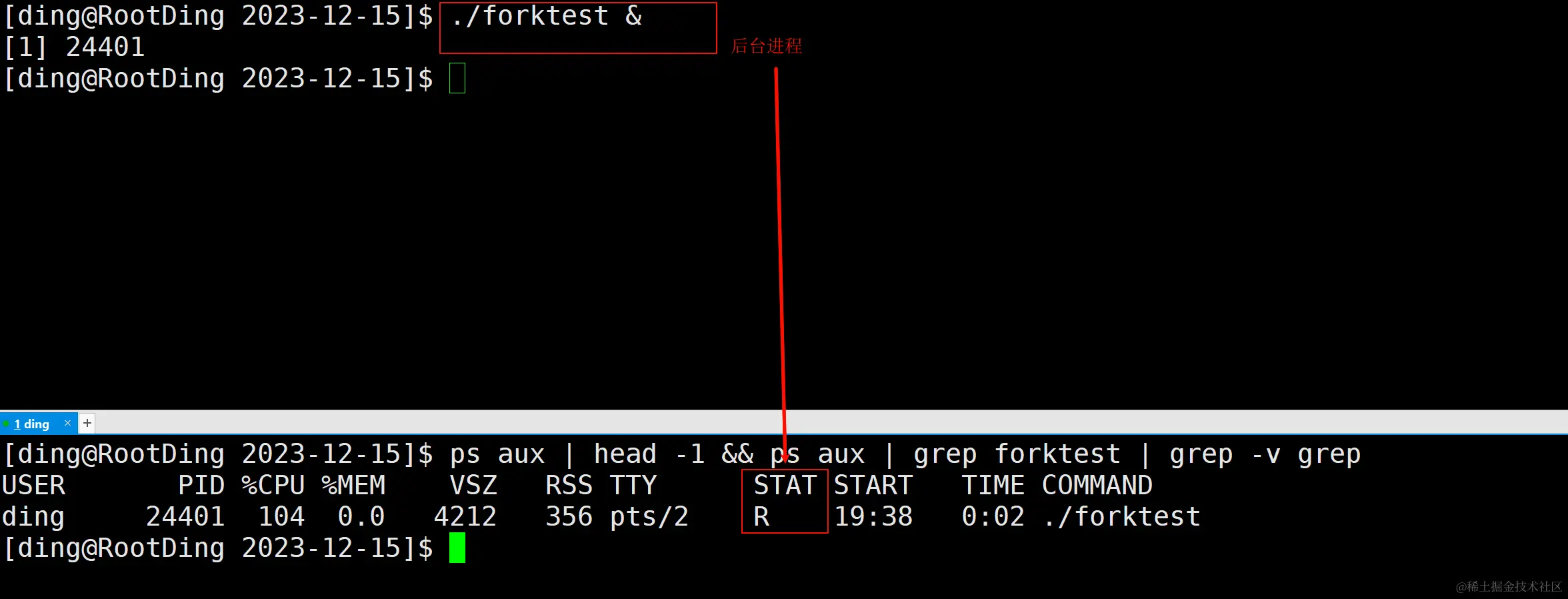
Task: Click the %CPU column header
Action: (273, 485)
